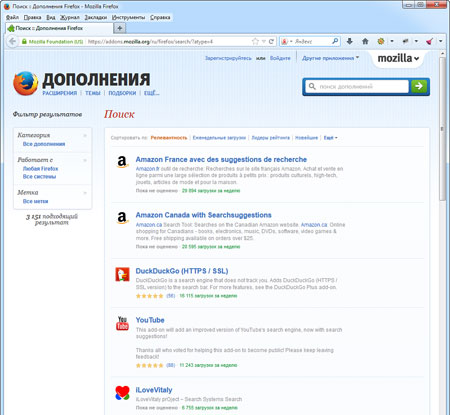Click the iLoveVitaly heart icon
Image resolution: width=450 pixels, height=415 pixels.
point(122,393)
